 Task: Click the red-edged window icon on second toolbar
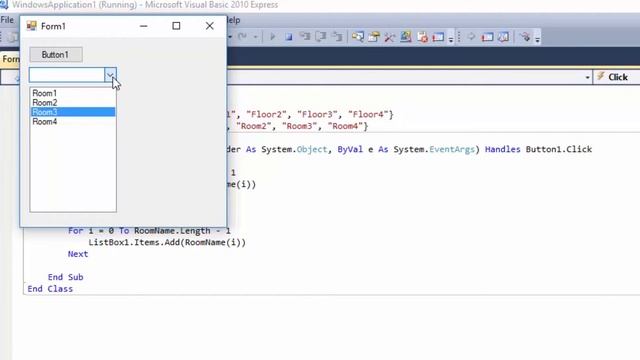(487, 37)
